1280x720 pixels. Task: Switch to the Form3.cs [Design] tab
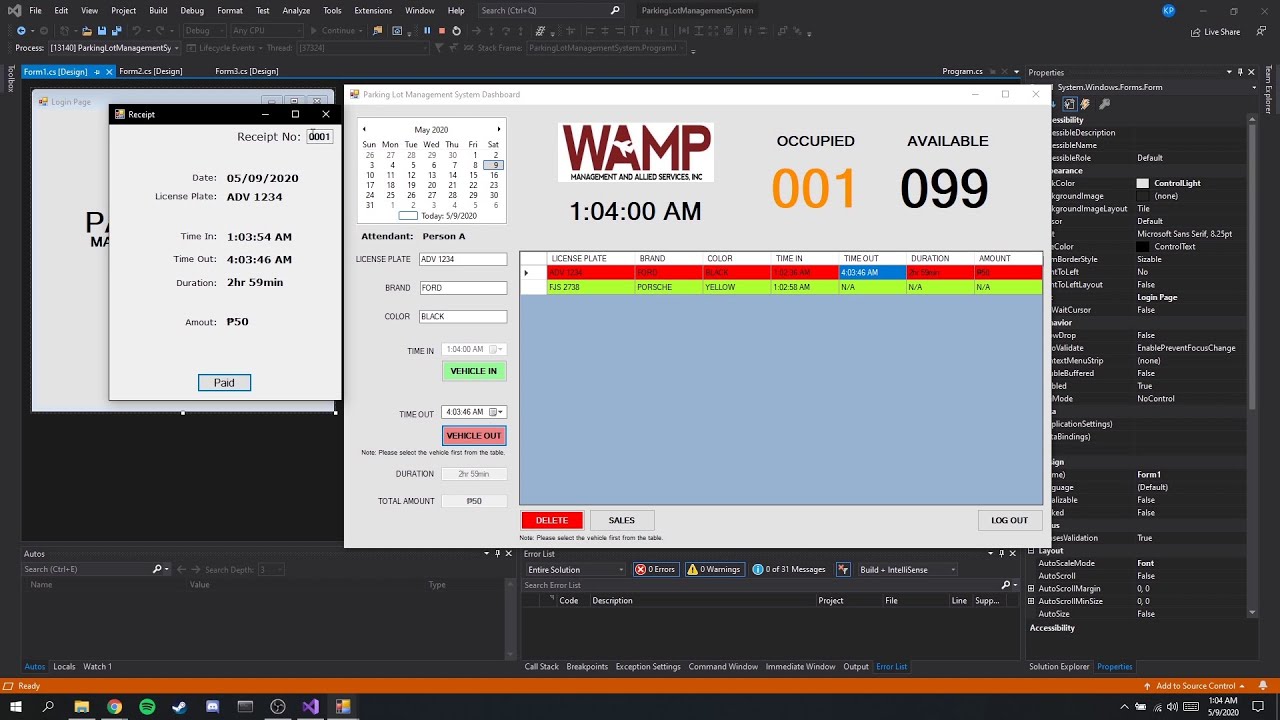(247, 72)
